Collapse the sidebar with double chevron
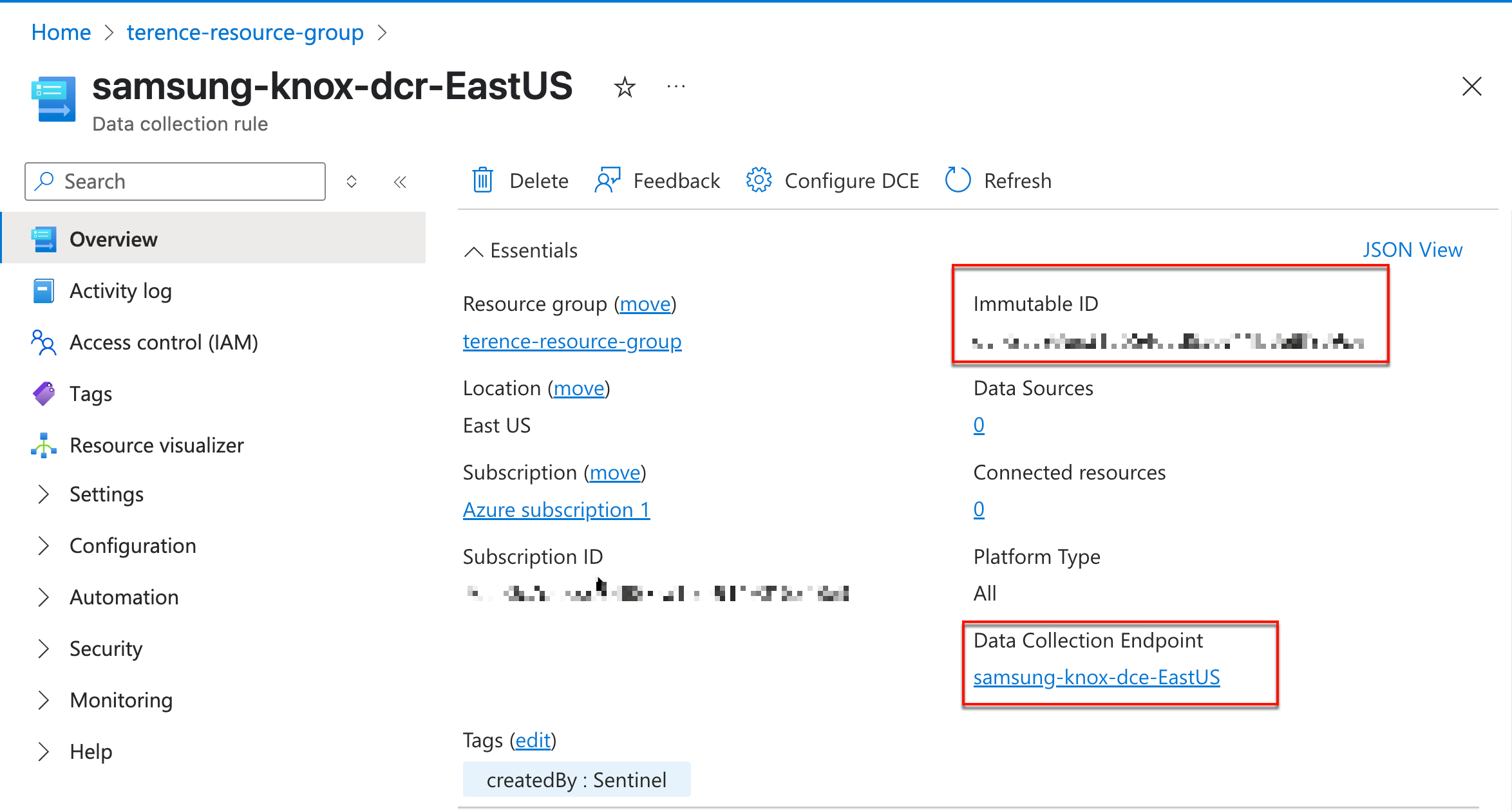 (400, 182)
